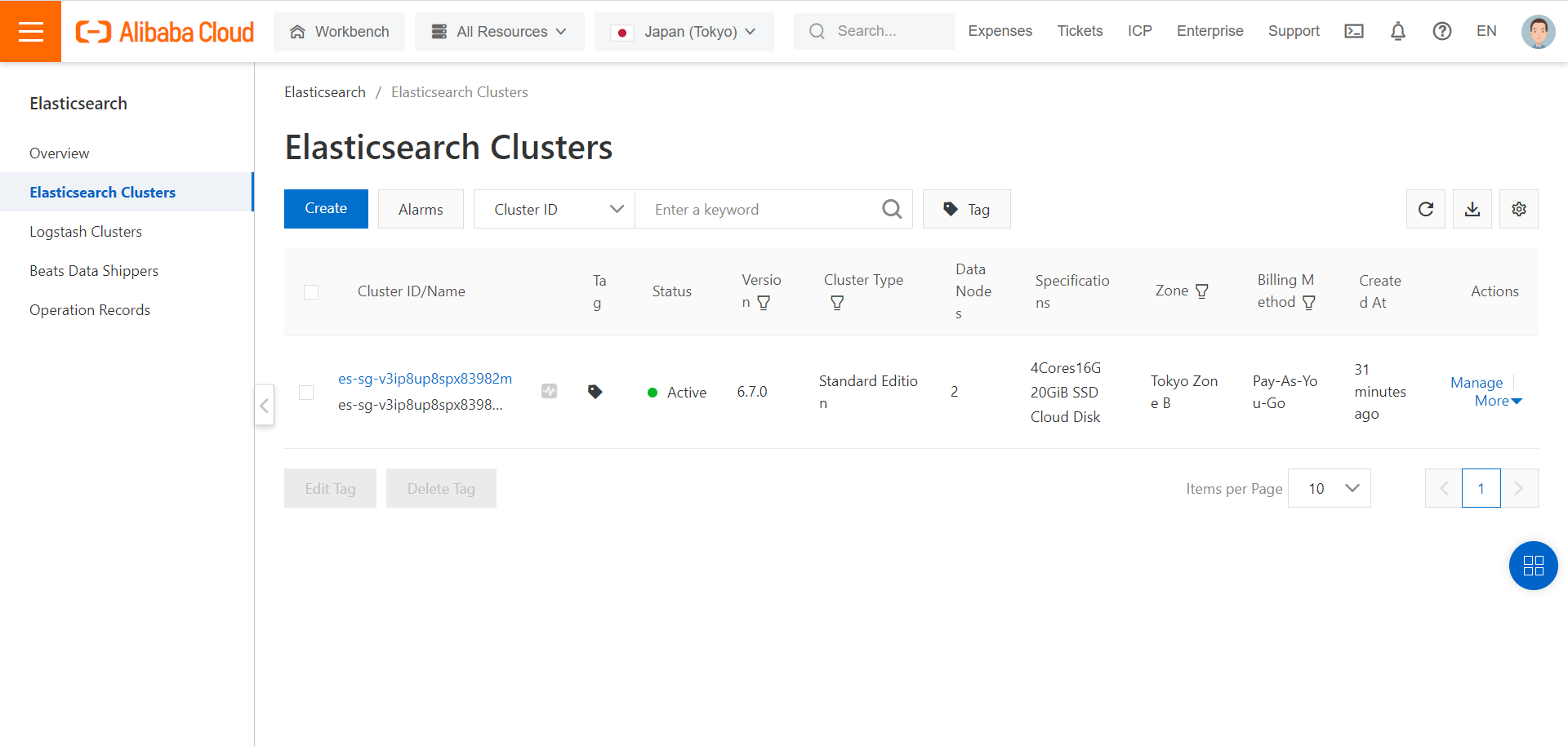Click the Alibaba Cloud logo
This screenshot has height=746, width=1568.
165,32
